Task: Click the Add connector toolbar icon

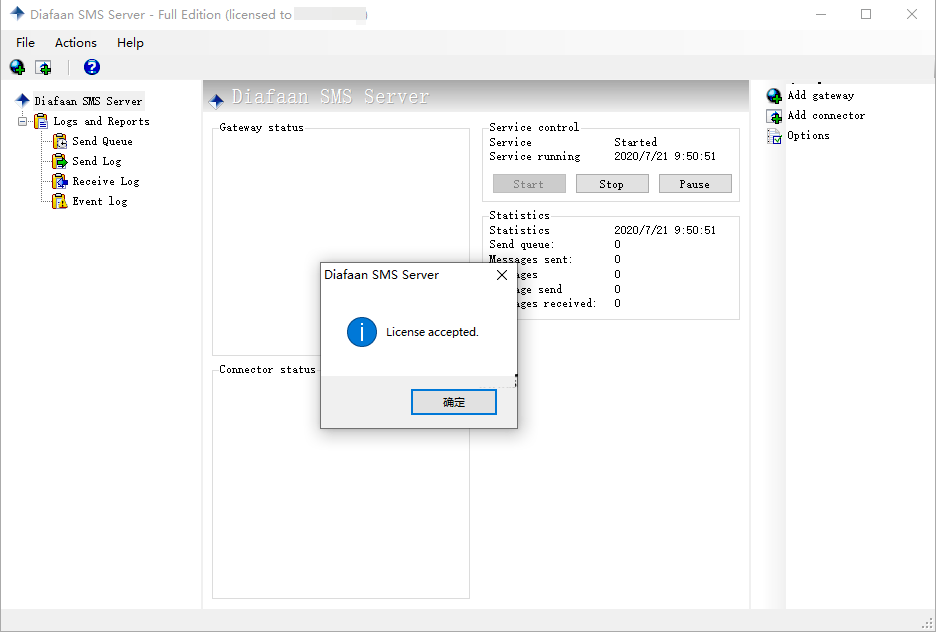Action: coord(43,67)
